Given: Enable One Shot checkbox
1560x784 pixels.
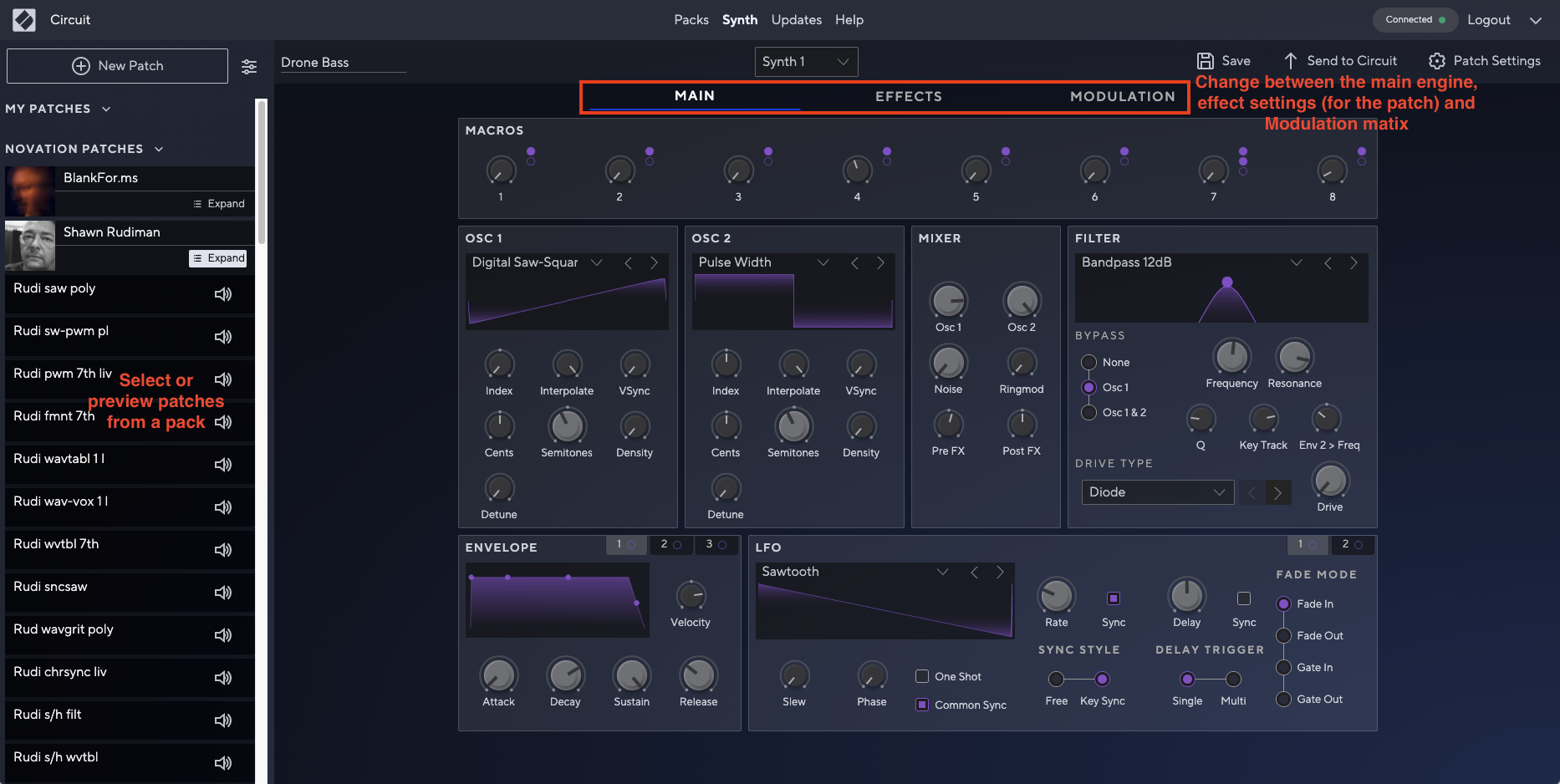Looking at the screenshot, I should (922, 676).
